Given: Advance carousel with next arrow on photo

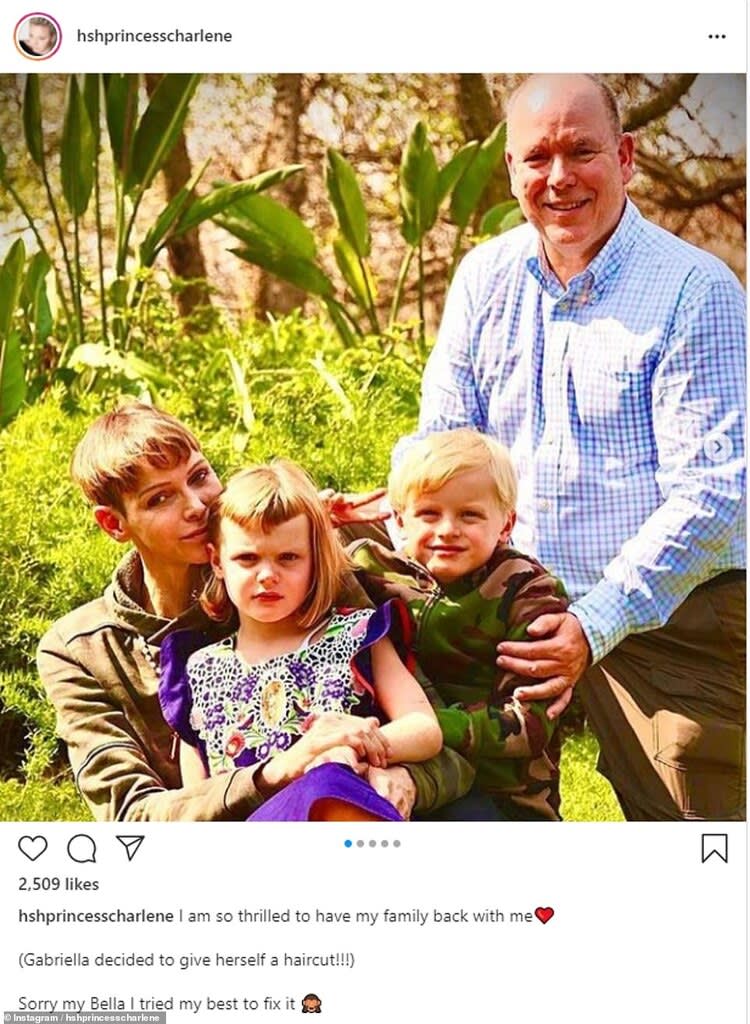Looking at the screenshot, I should [717, 447].
